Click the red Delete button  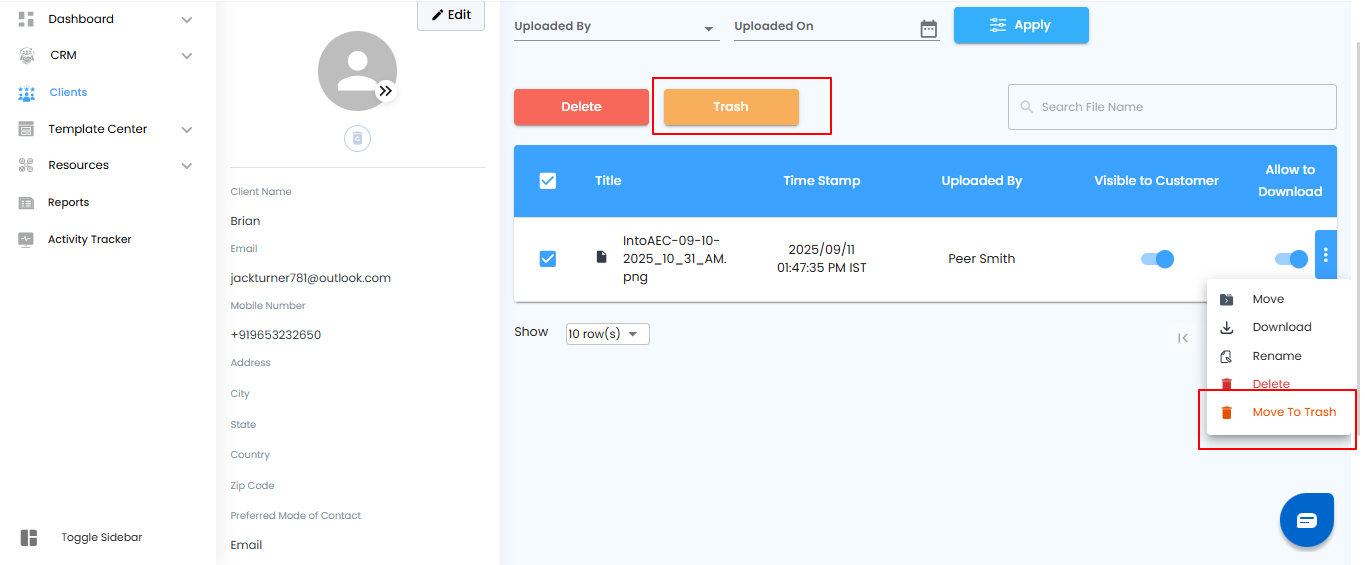tap(581, 107)
